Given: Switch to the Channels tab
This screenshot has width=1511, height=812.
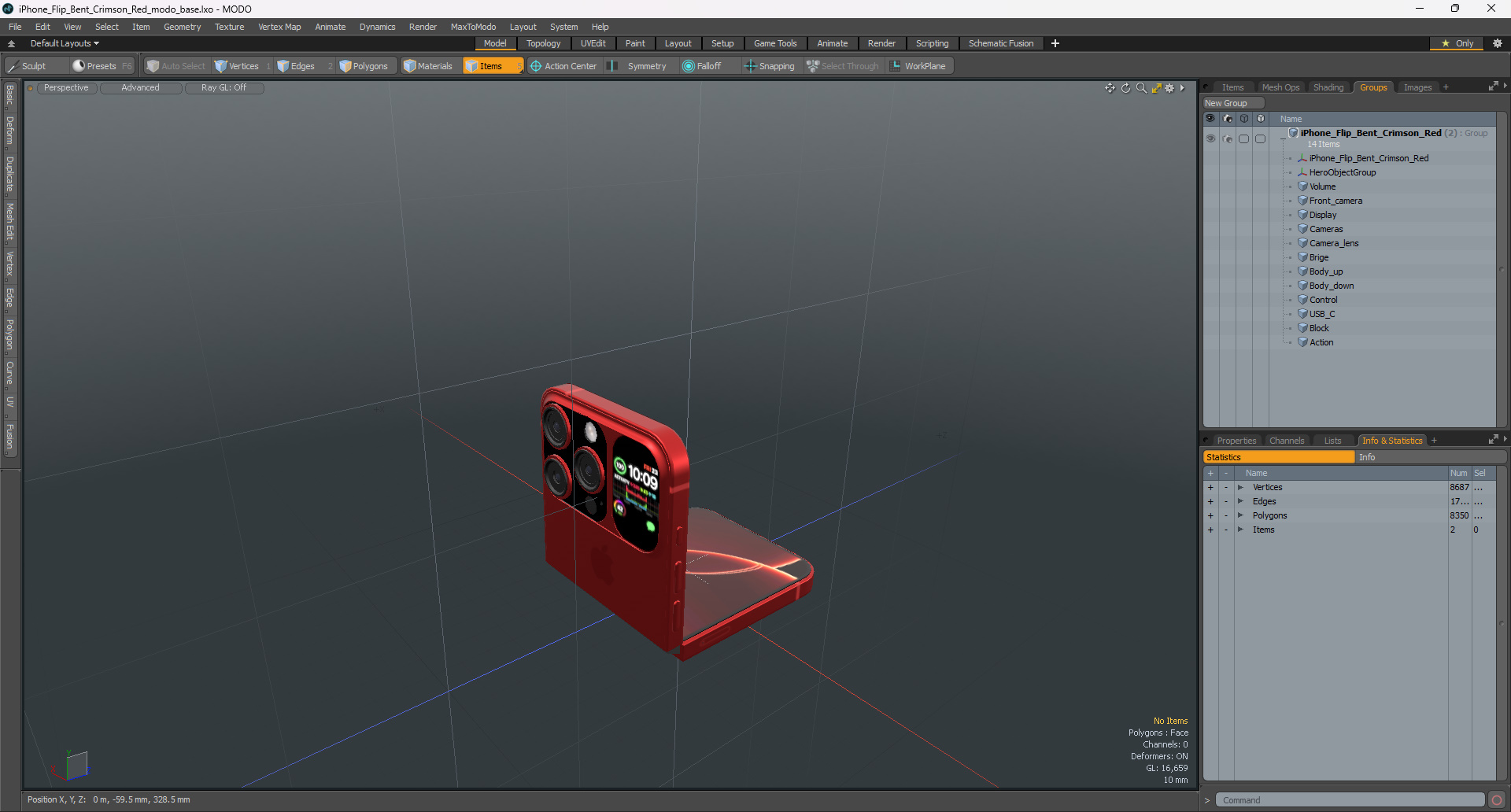Looking at the screenshot, I should pyautogui.click(x=1287, y=441).
